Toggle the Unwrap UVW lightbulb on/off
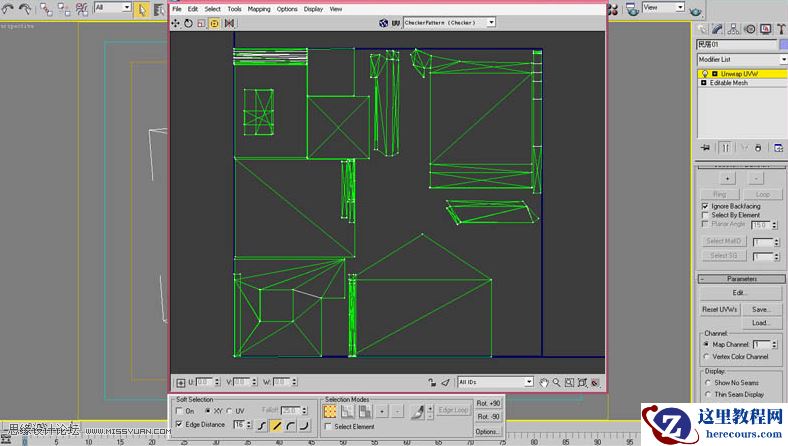788x446 pixels. (705, 74)
